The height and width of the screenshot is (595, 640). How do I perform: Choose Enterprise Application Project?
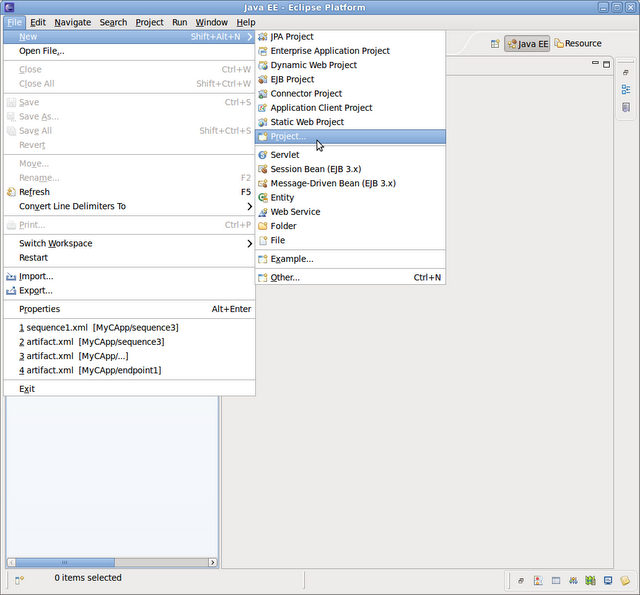pos(350,51)
